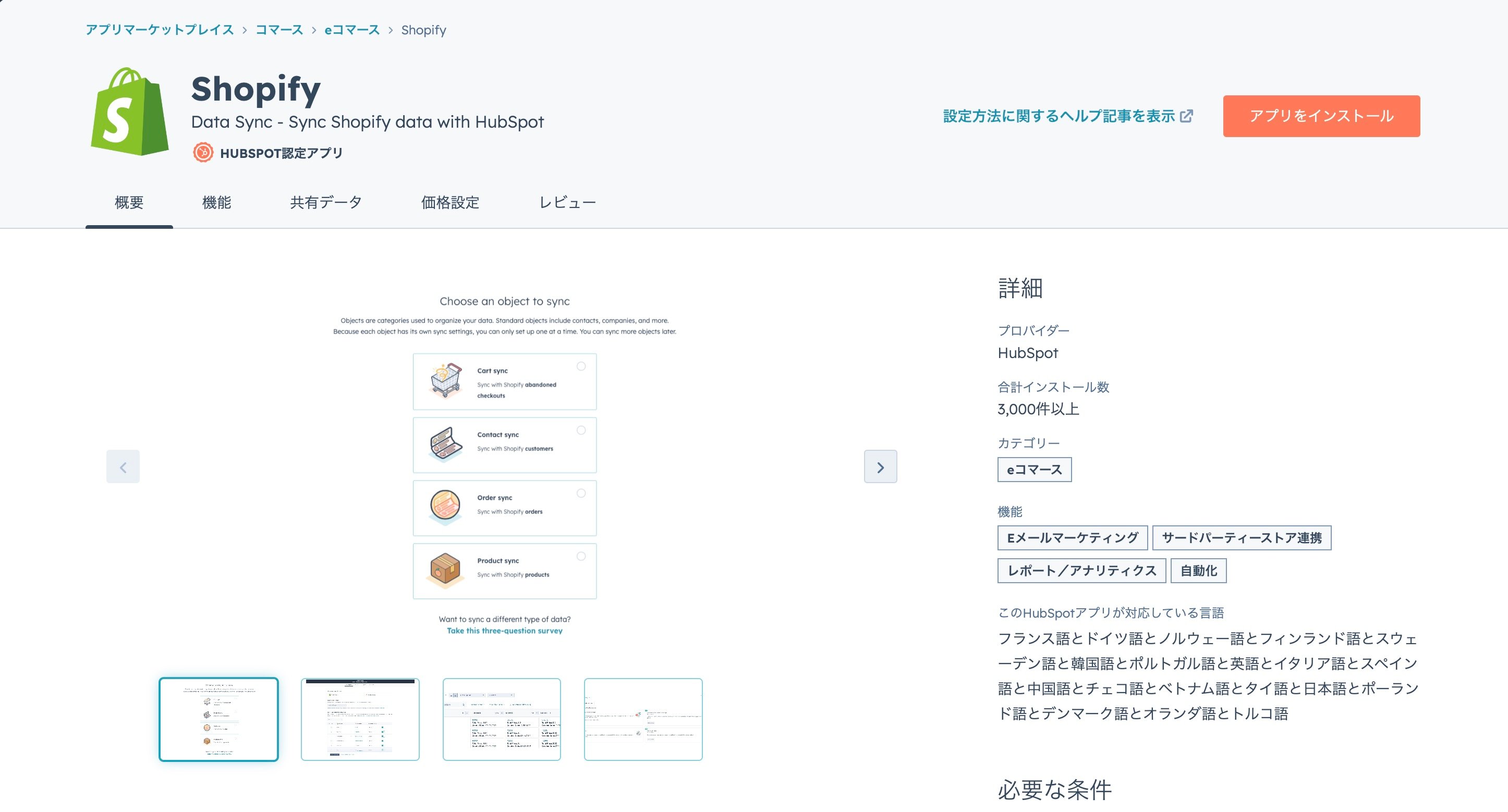Screen dimensions: 1508x812
Task: Go to アプリマーケットプレイス breadcrumb
Action: point(160,30)
